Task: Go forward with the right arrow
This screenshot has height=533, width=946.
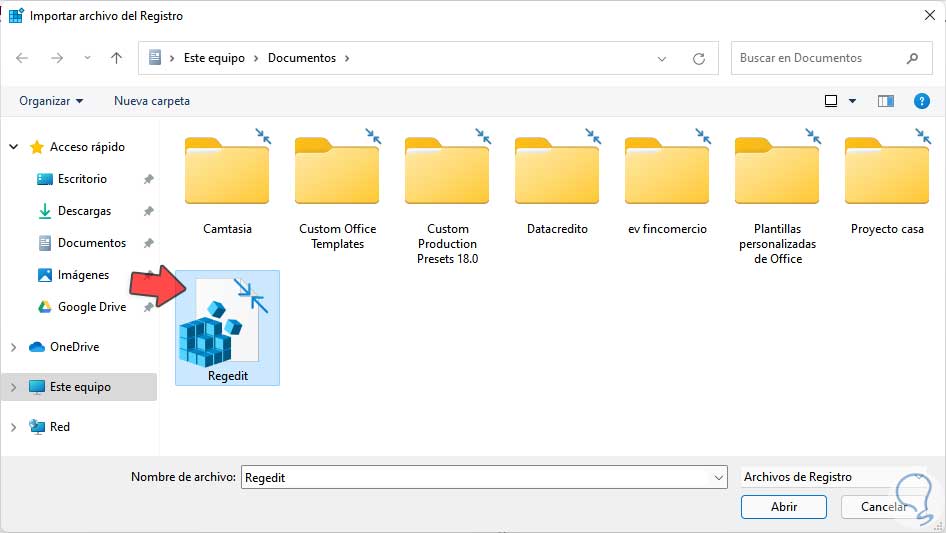Action: [x=57, y=58]
